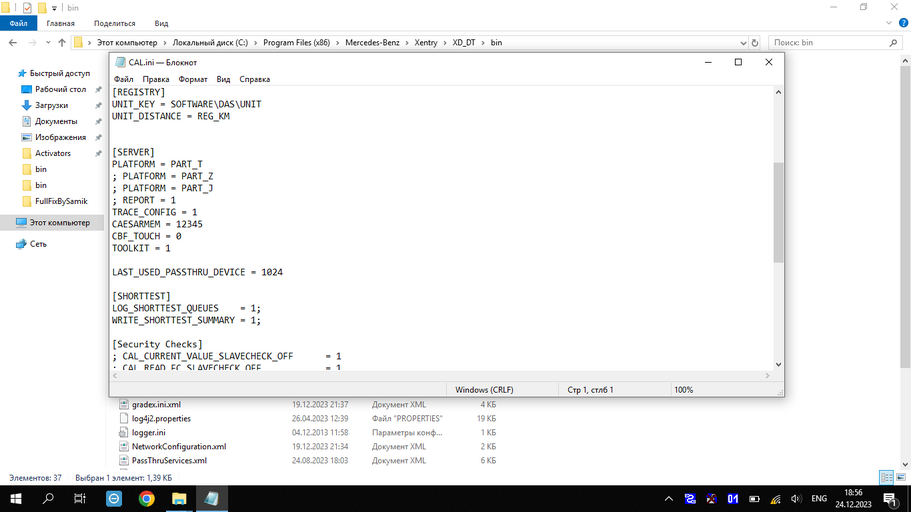Open Windows Start menu

[16, 499]
